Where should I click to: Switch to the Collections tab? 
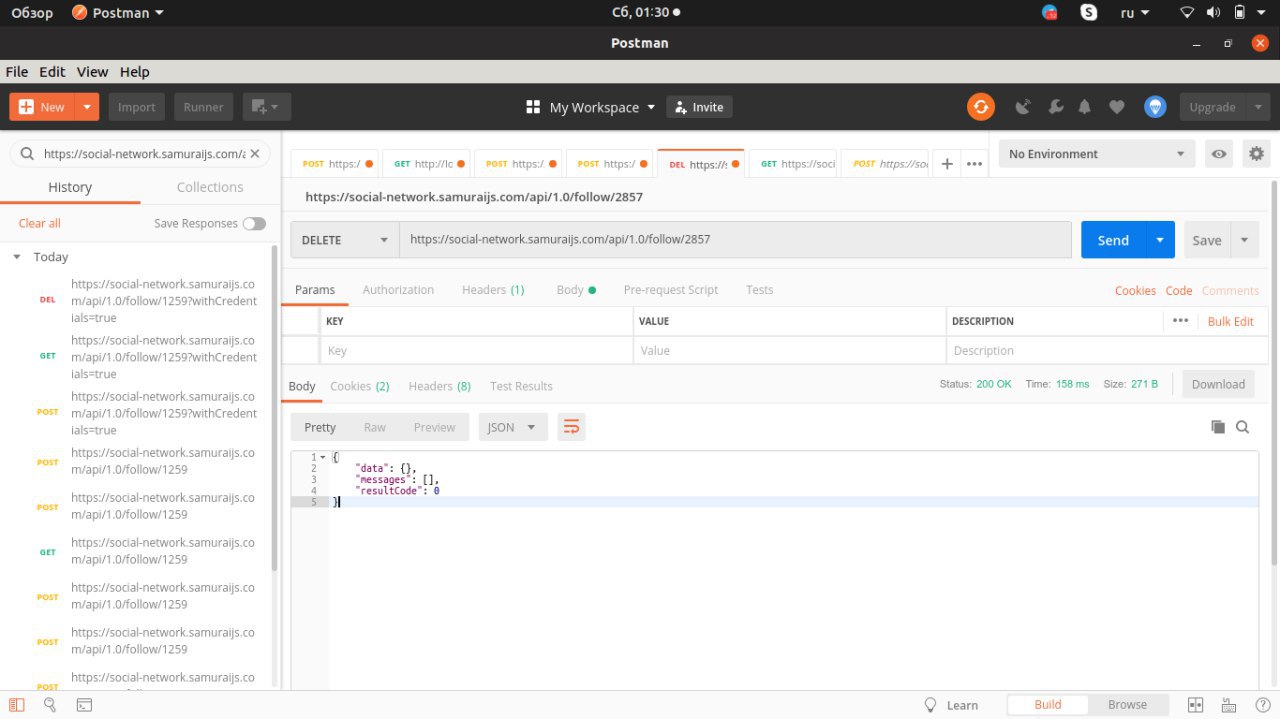[x=210, y=187]
